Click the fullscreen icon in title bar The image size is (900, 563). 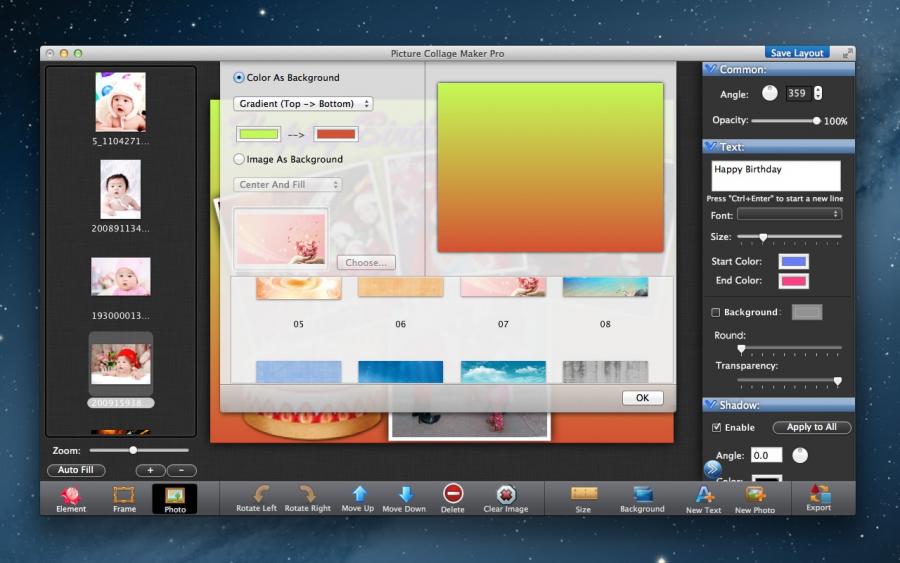pos(847,53)
